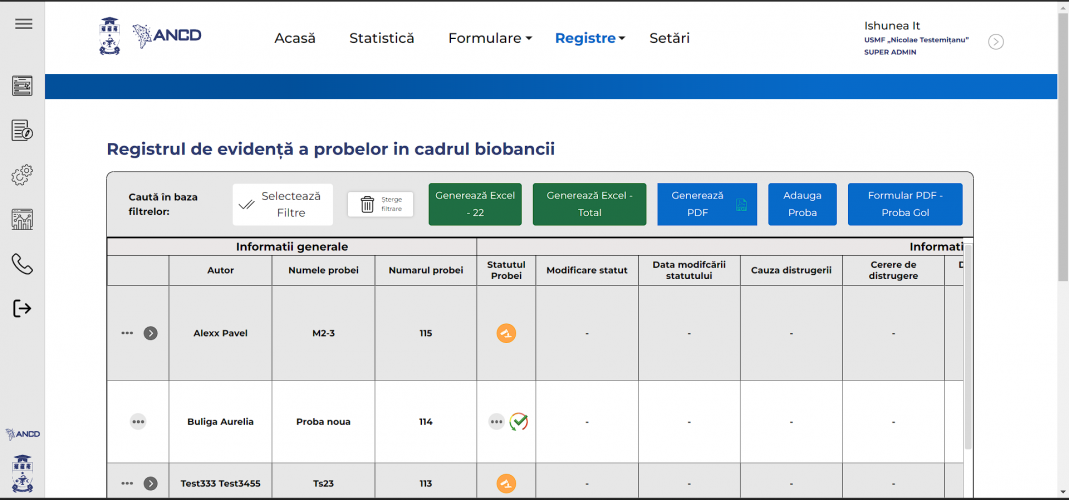Screen dimensions: 1069x500
Task: Click the Generează PDF button
Action: pyautogui.click(x=707, y=204)
